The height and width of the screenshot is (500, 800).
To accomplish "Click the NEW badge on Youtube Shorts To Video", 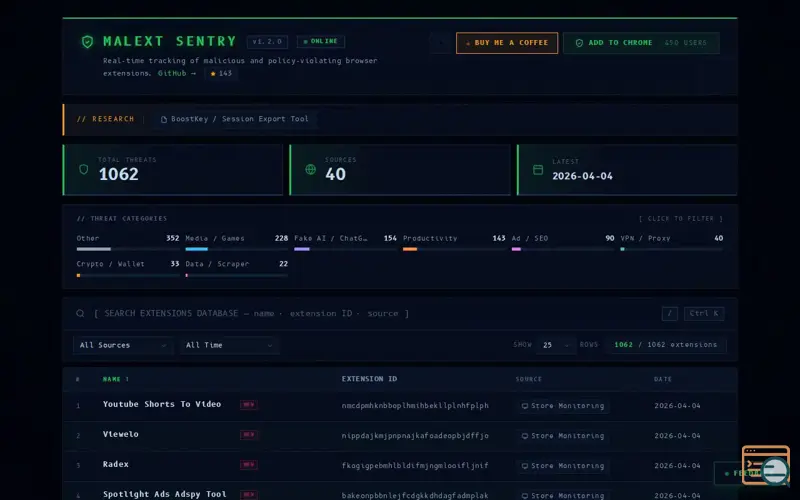I will click(x=248, y=405).
